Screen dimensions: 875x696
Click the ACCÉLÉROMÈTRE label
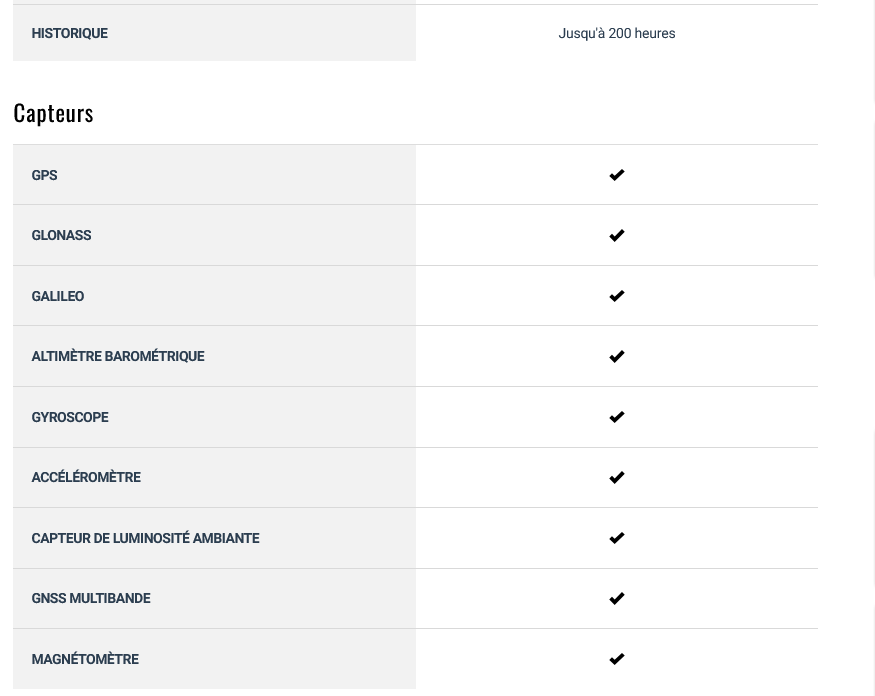pos(86,477)
